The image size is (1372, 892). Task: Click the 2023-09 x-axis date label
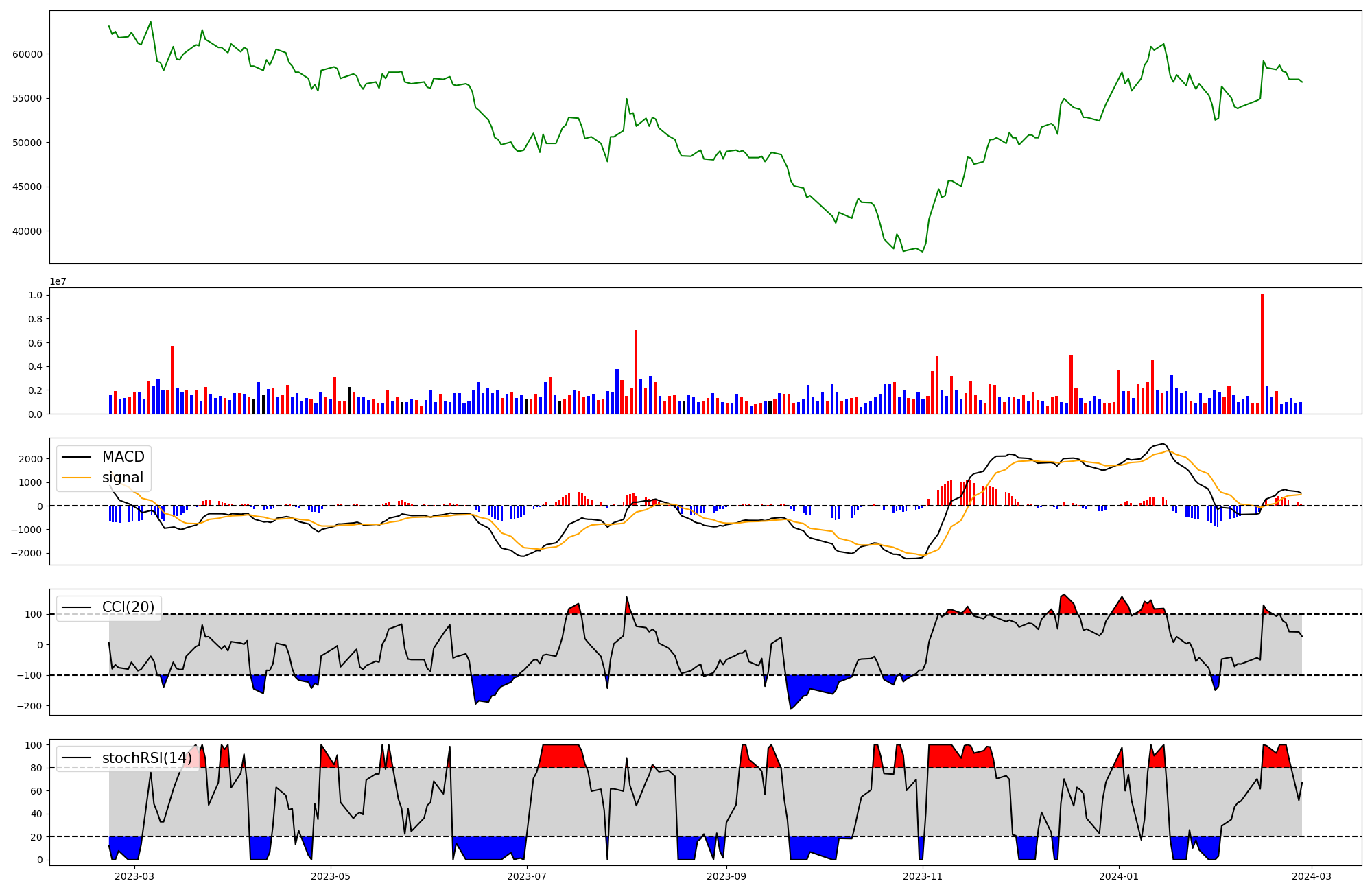pyautogui.click(x=726, y=876)
